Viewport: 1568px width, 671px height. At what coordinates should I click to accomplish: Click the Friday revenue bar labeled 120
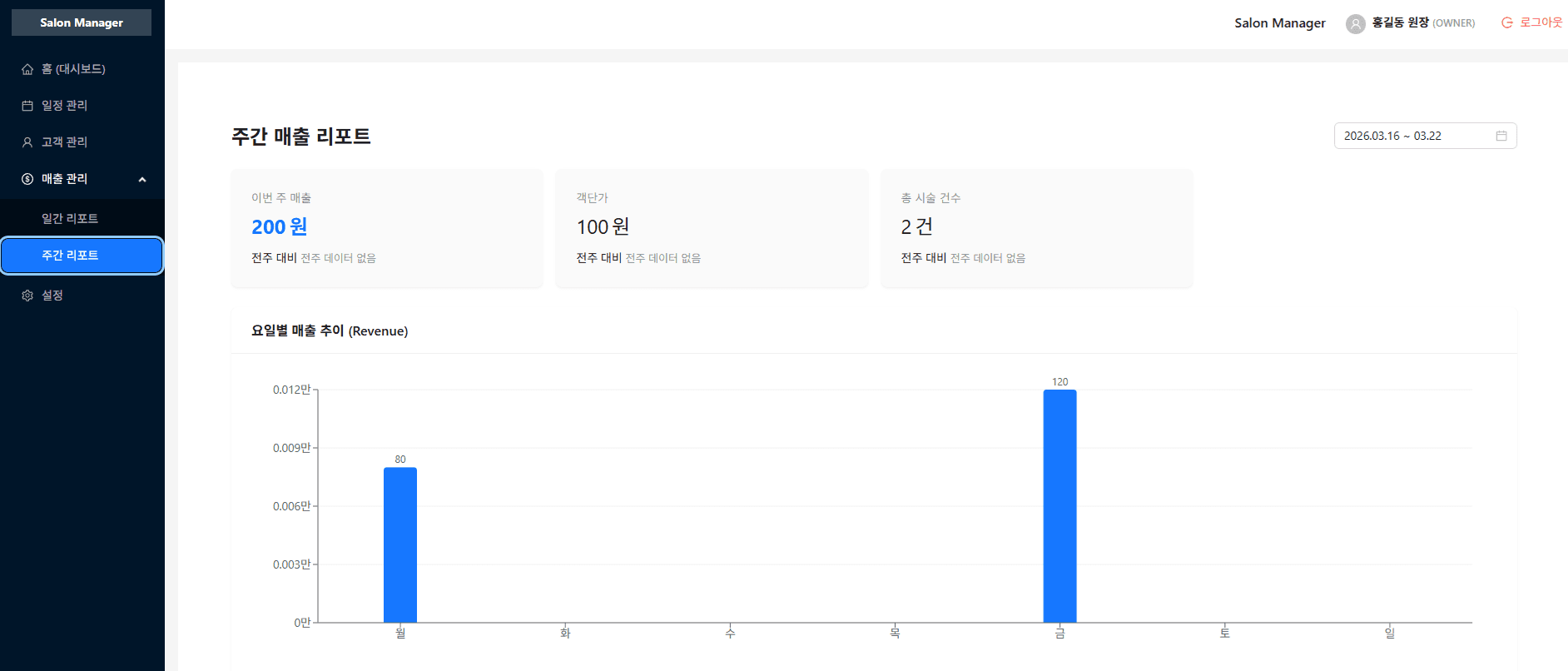(1059, 505)
